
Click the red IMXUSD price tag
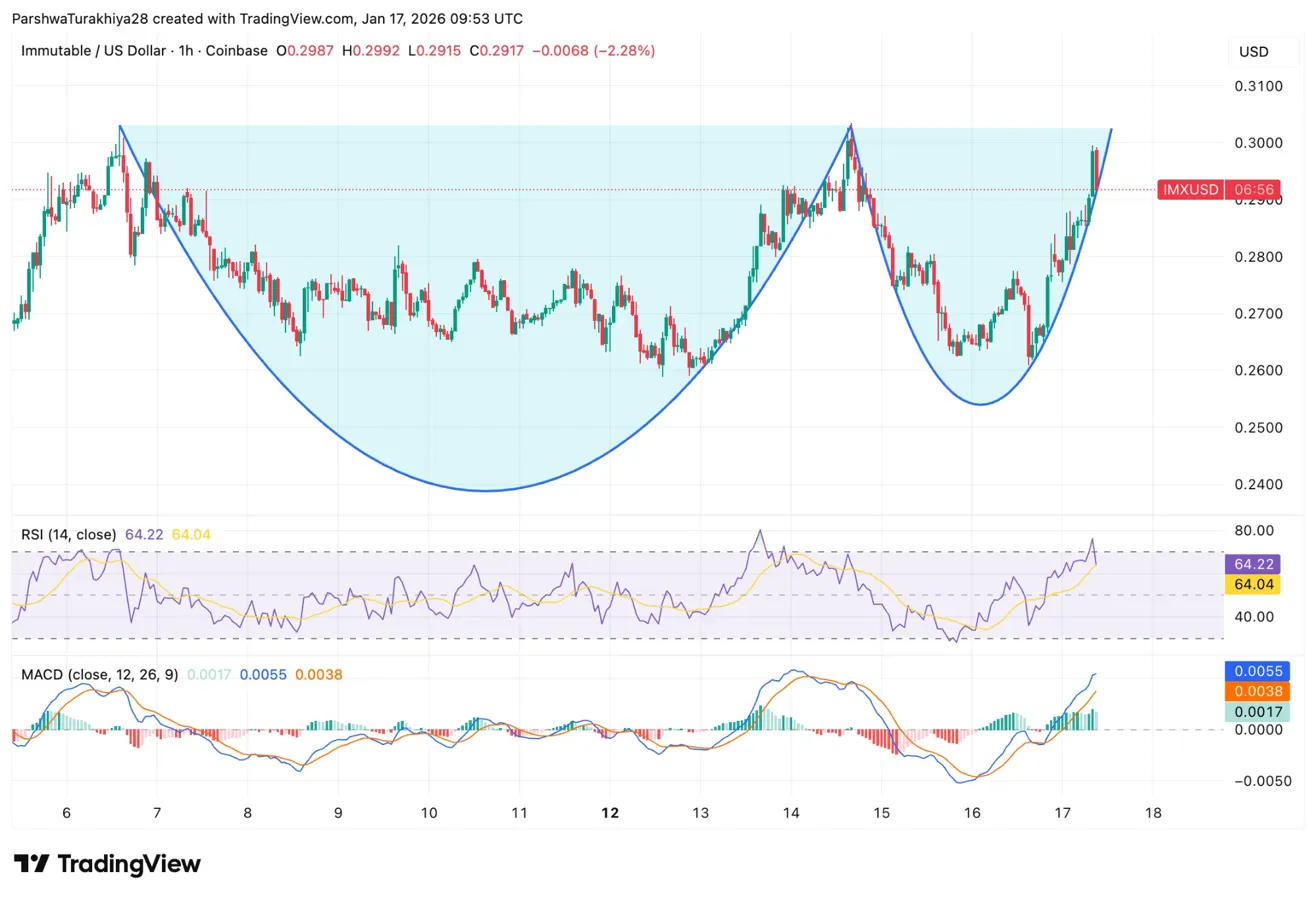tap(1190, 189)
